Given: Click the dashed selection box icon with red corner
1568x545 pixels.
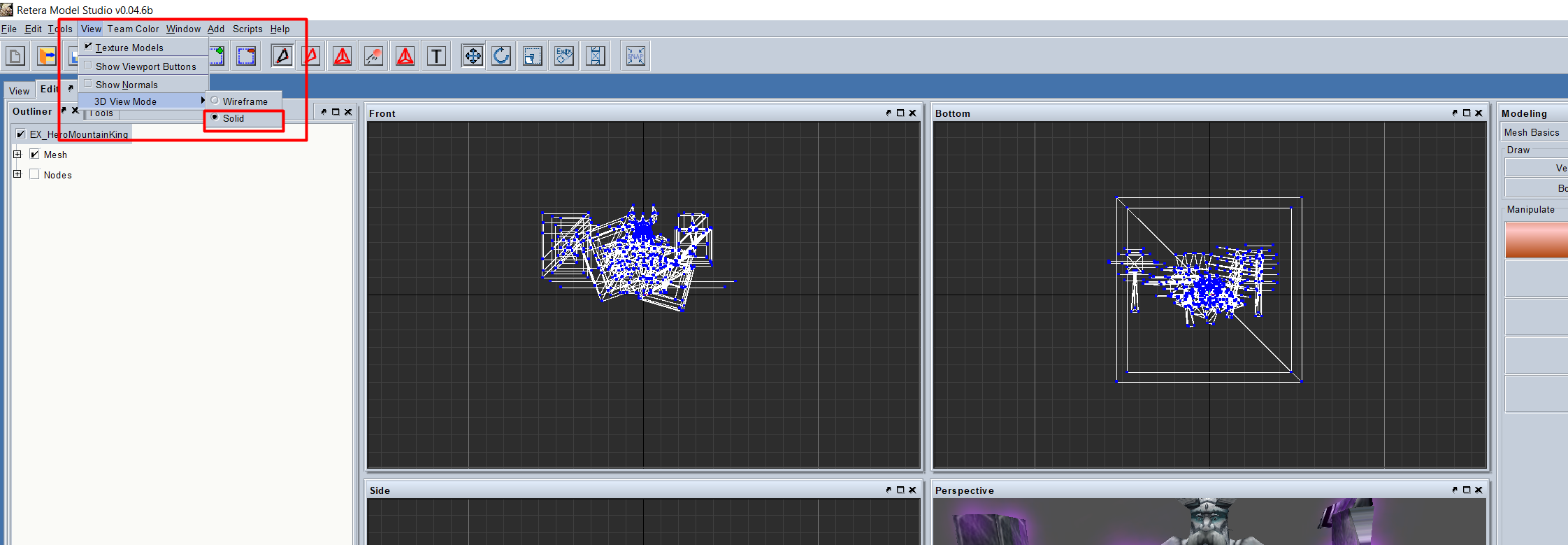Looking at the screenshot, I should tap(247, 56).
